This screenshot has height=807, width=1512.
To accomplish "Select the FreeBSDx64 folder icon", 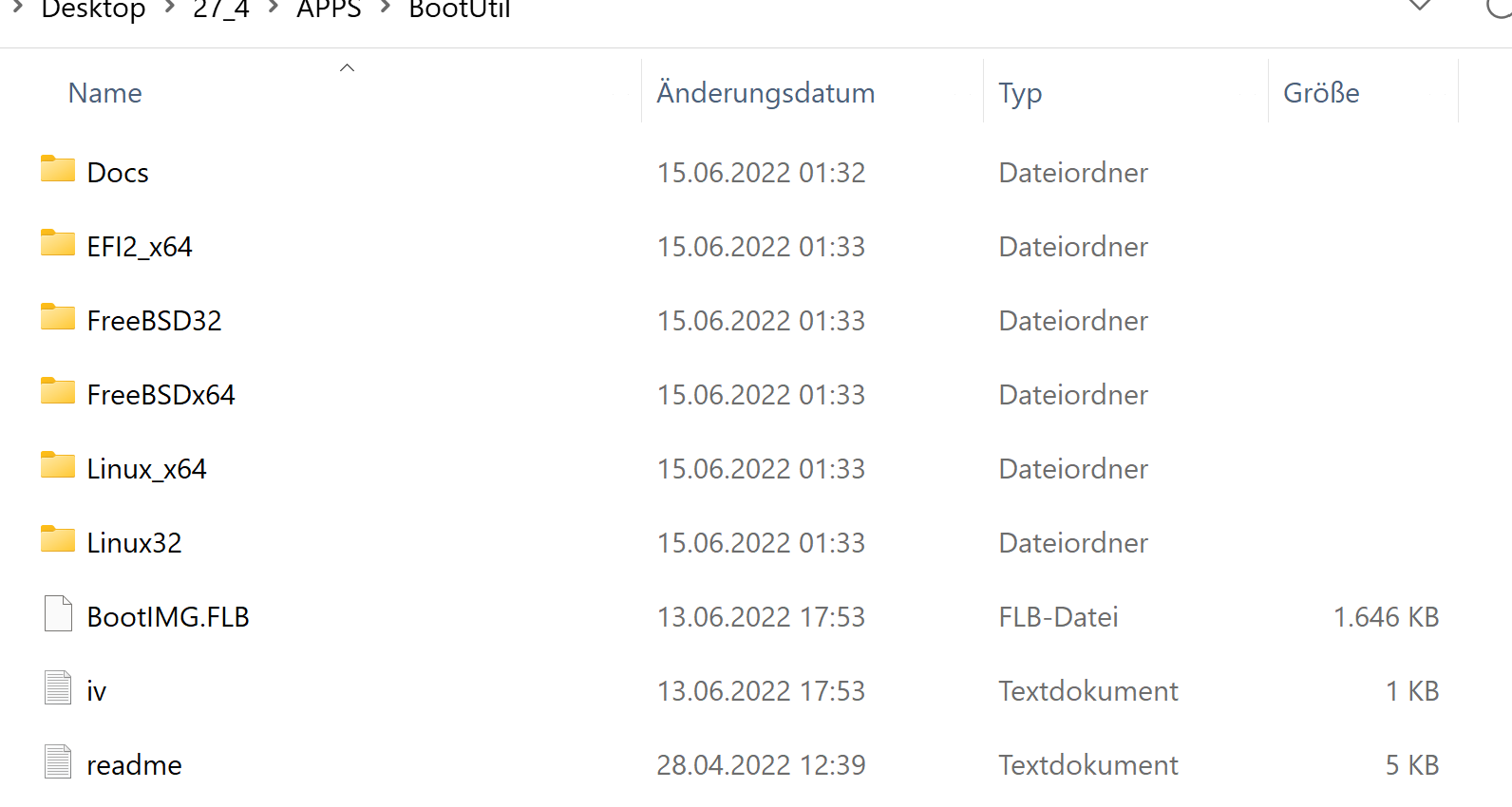I will pyautogui.click(x=58, y=391).
